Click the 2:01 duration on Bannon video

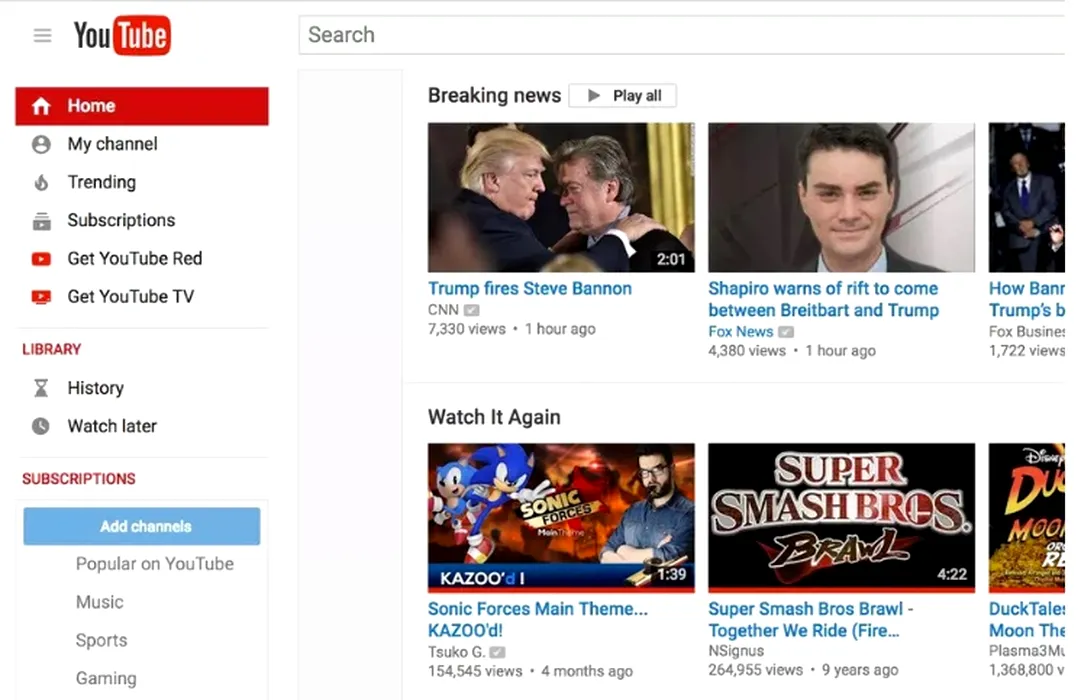coord(671,260)
